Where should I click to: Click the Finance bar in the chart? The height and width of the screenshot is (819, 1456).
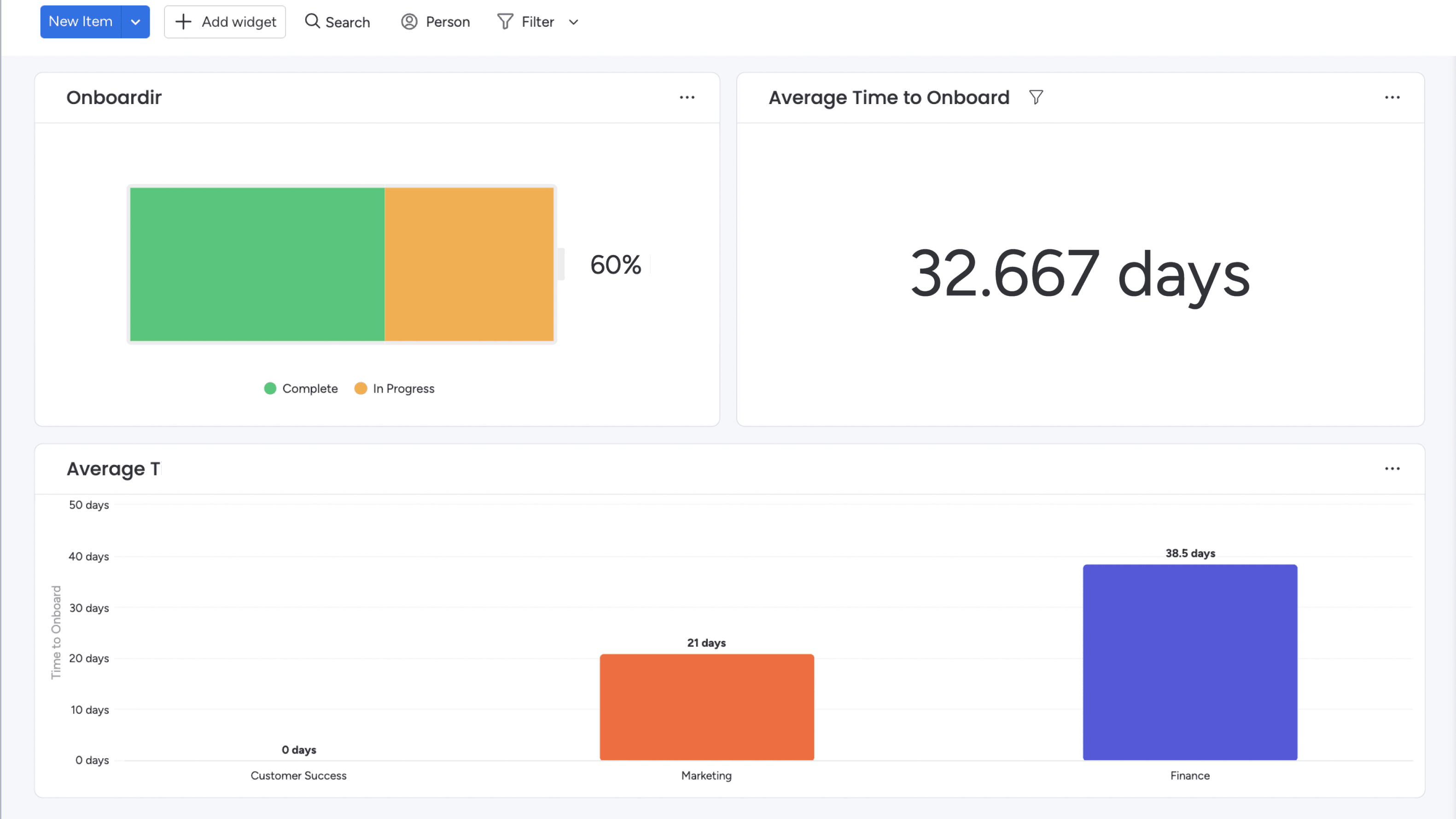pyautogui.click(x=1190, y=661)
